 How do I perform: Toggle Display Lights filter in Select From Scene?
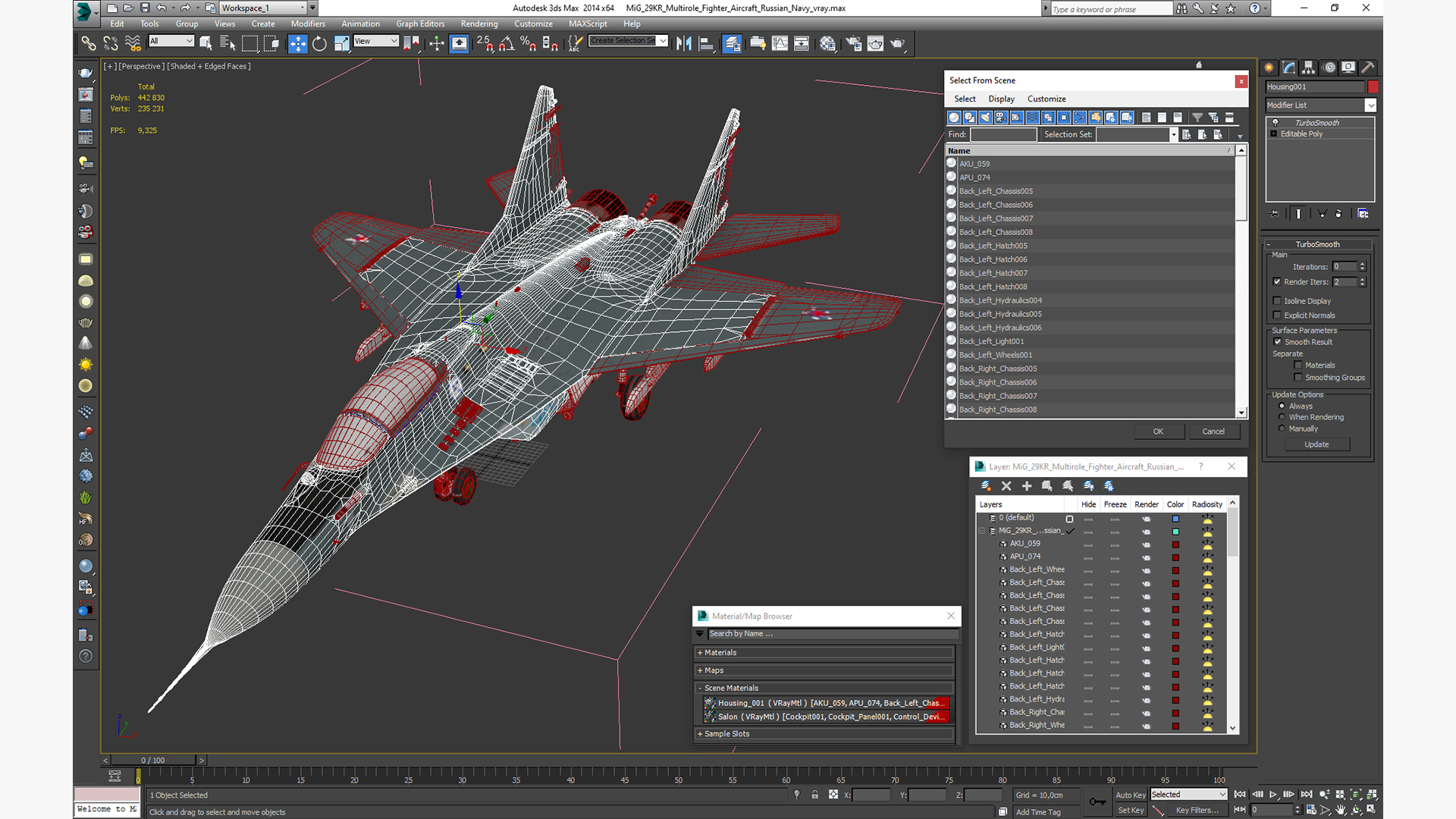click(x=985, y=118)
